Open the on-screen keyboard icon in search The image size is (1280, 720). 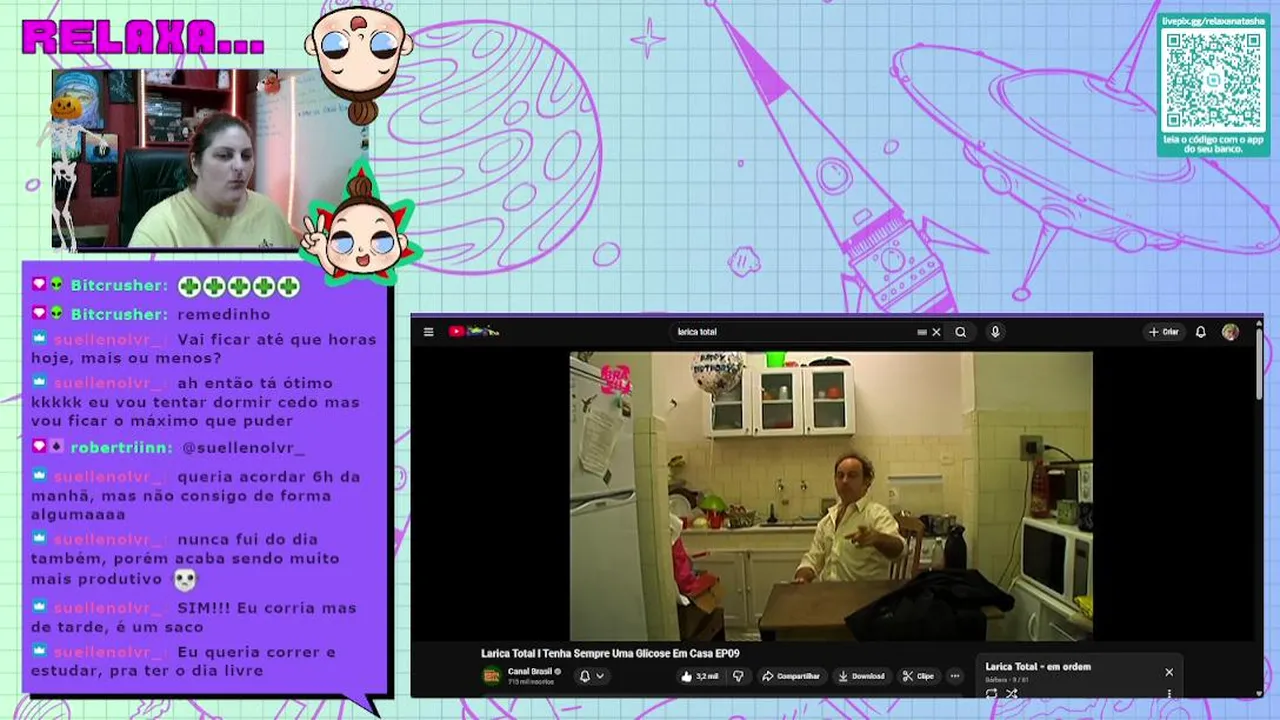[922, 332]
